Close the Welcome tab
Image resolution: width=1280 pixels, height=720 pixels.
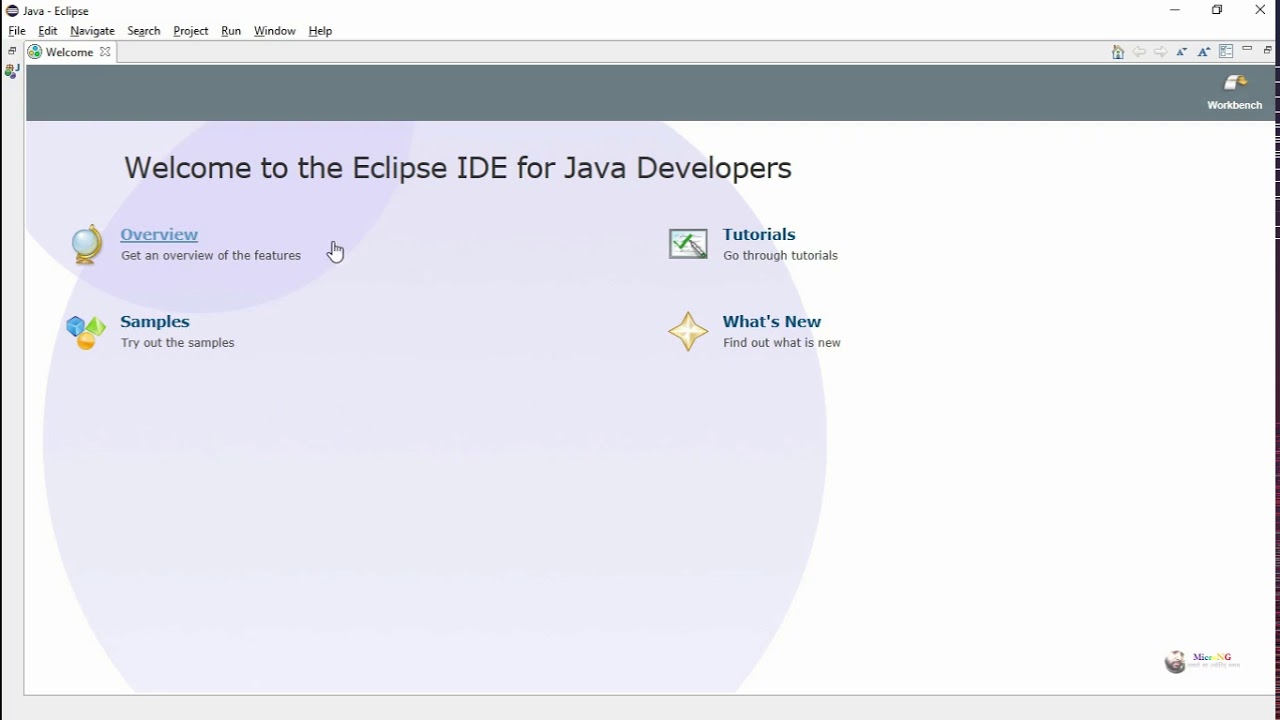coord(105,52)
